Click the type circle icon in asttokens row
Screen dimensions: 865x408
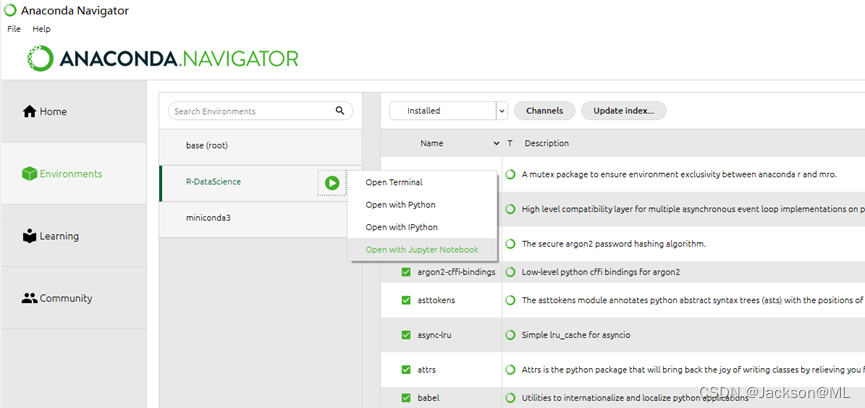510,300
